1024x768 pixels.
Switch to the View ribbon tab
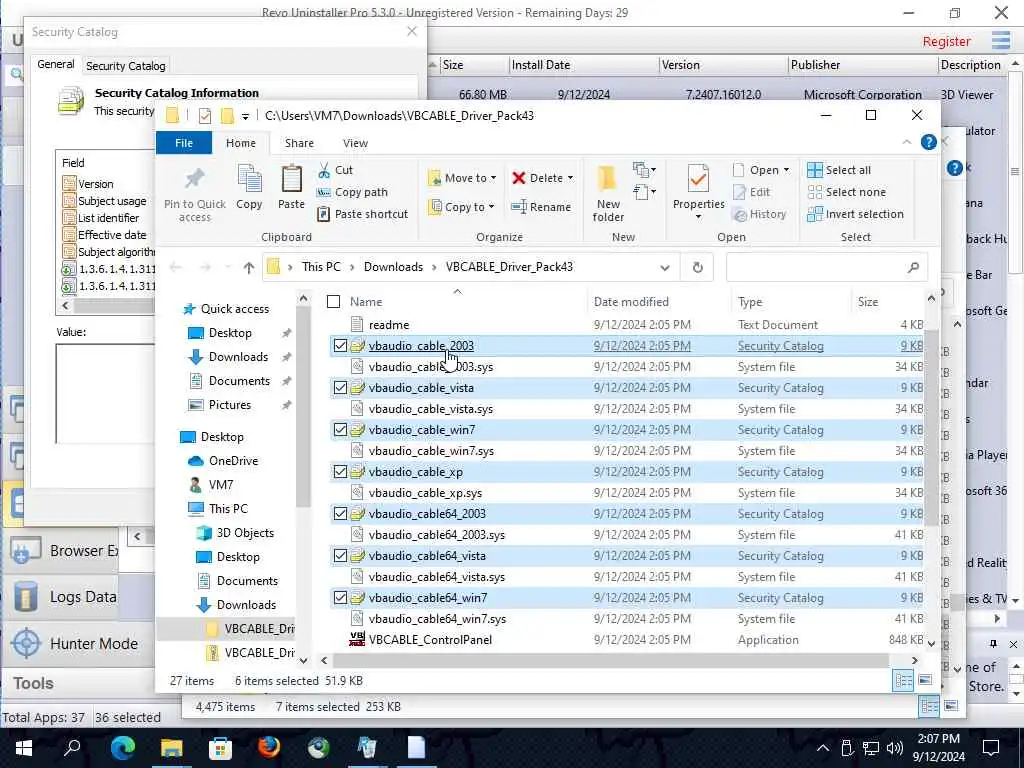(x=355, y=143)
